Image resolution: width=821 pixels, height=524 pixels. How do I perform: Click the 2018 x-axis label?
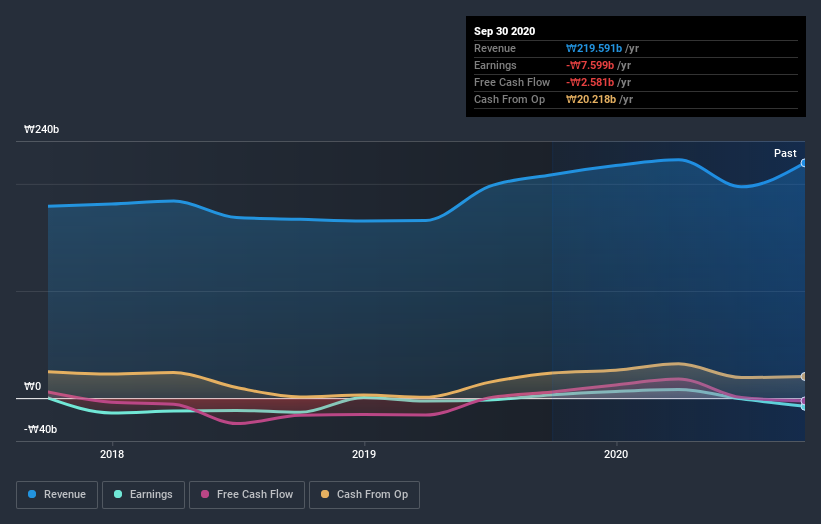[x=112, y=454]
